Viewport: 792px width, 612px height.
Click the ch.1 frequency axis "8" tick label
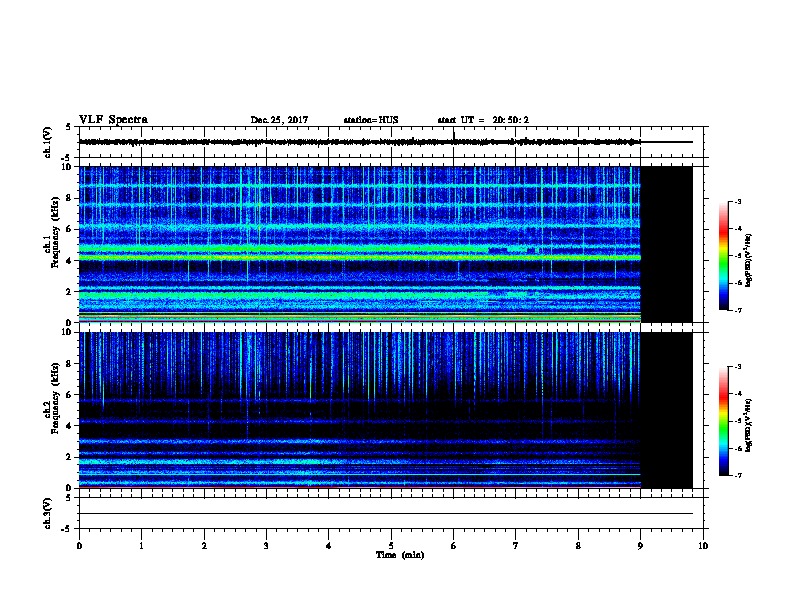pos(70,198)
